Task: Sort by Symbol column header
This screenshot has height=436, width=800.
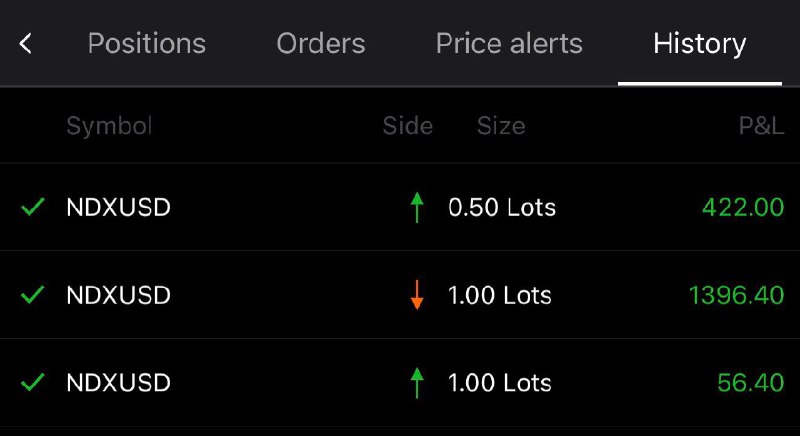Action: 109,126
